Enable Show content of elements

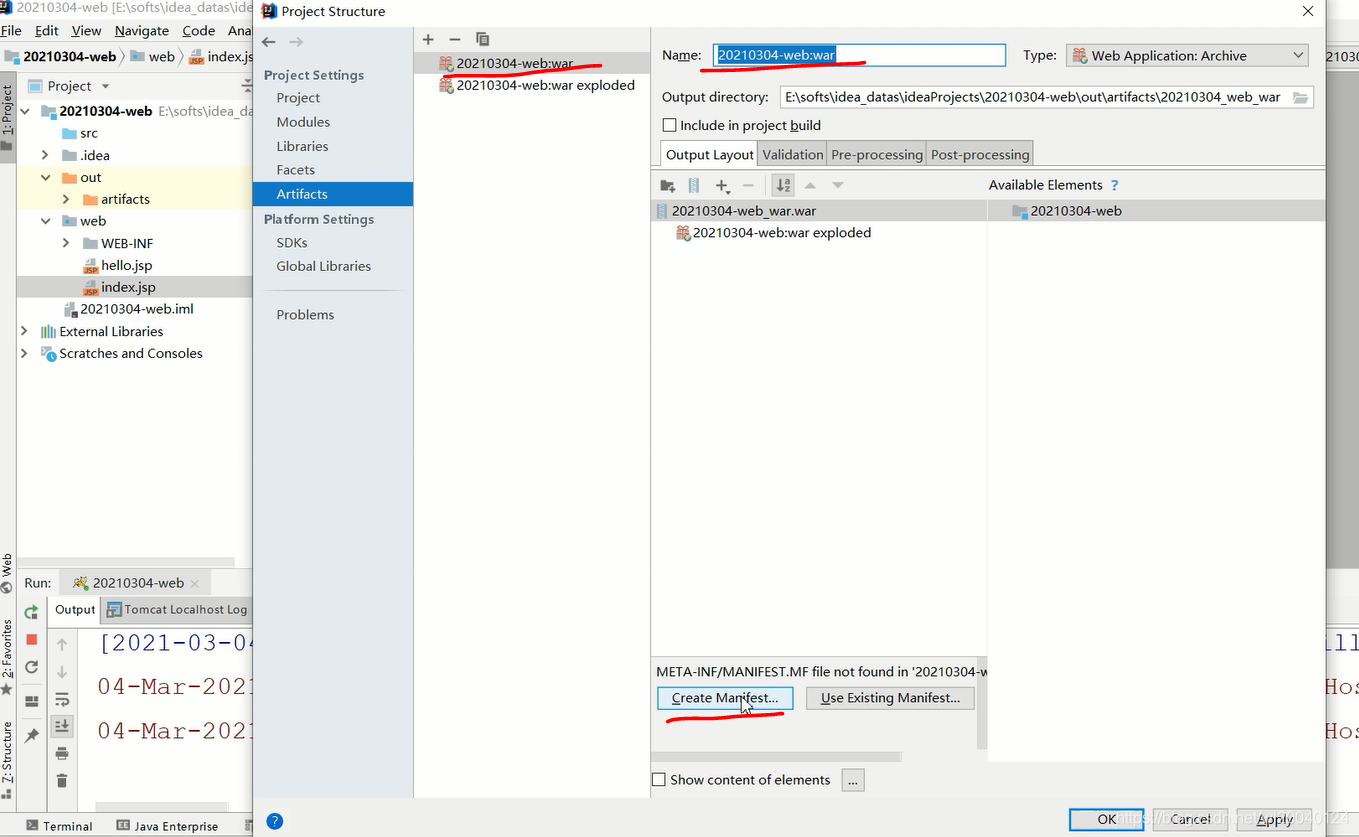pyautogui.click(x=659, y=780)
